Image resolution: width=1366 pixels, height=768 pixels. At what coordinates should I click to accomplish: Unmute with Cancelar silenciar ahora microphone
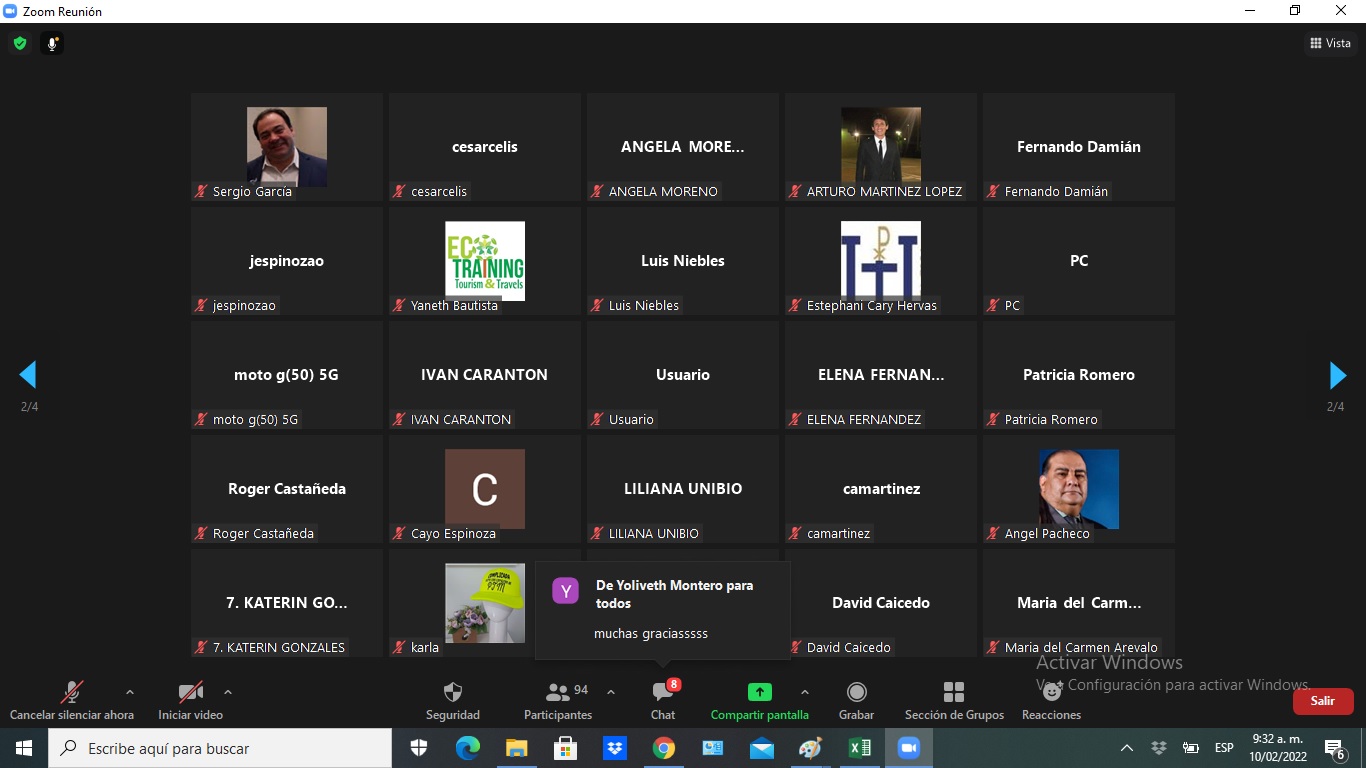72,700
